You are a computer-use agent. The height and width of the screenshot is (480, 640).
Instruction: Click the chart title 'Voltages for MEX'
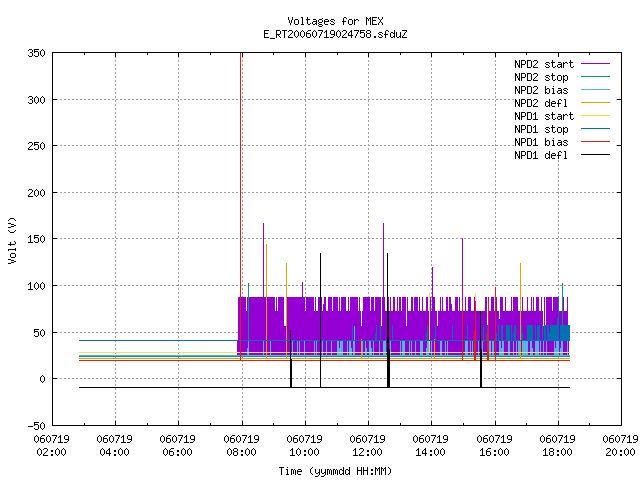335,21
